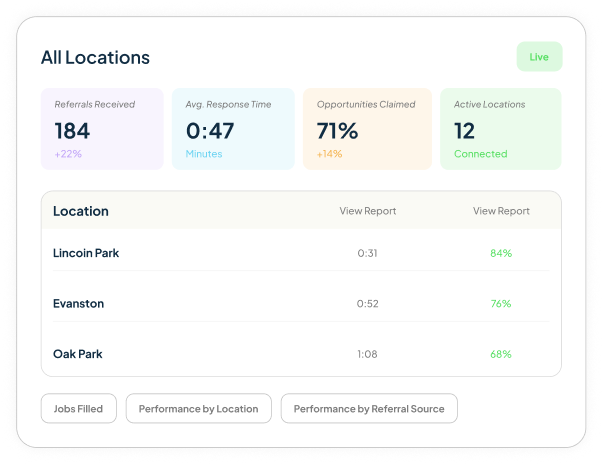Click the first View Report column header
This screenshot has height=465, width=603.
(x=368, y=211)
